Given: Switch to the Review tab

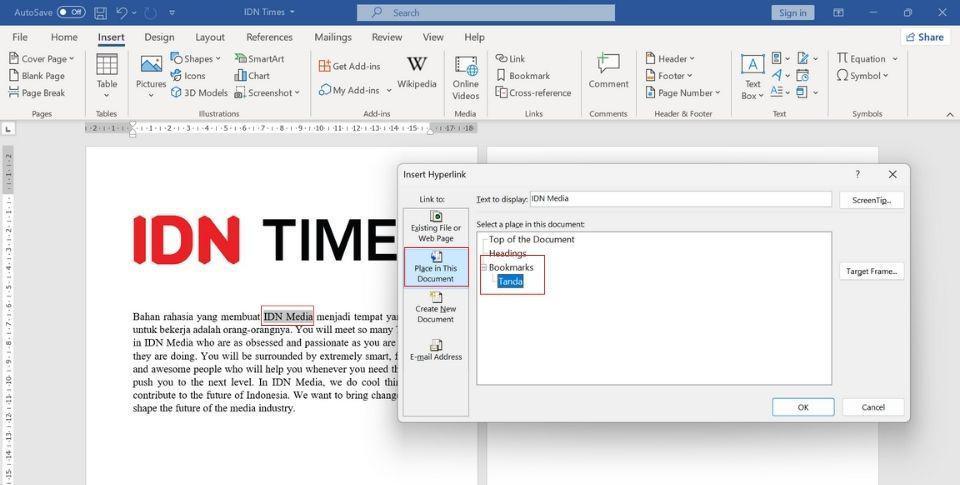Looking at the screenshot, I should pyautogui.click(x=387, y=37).
